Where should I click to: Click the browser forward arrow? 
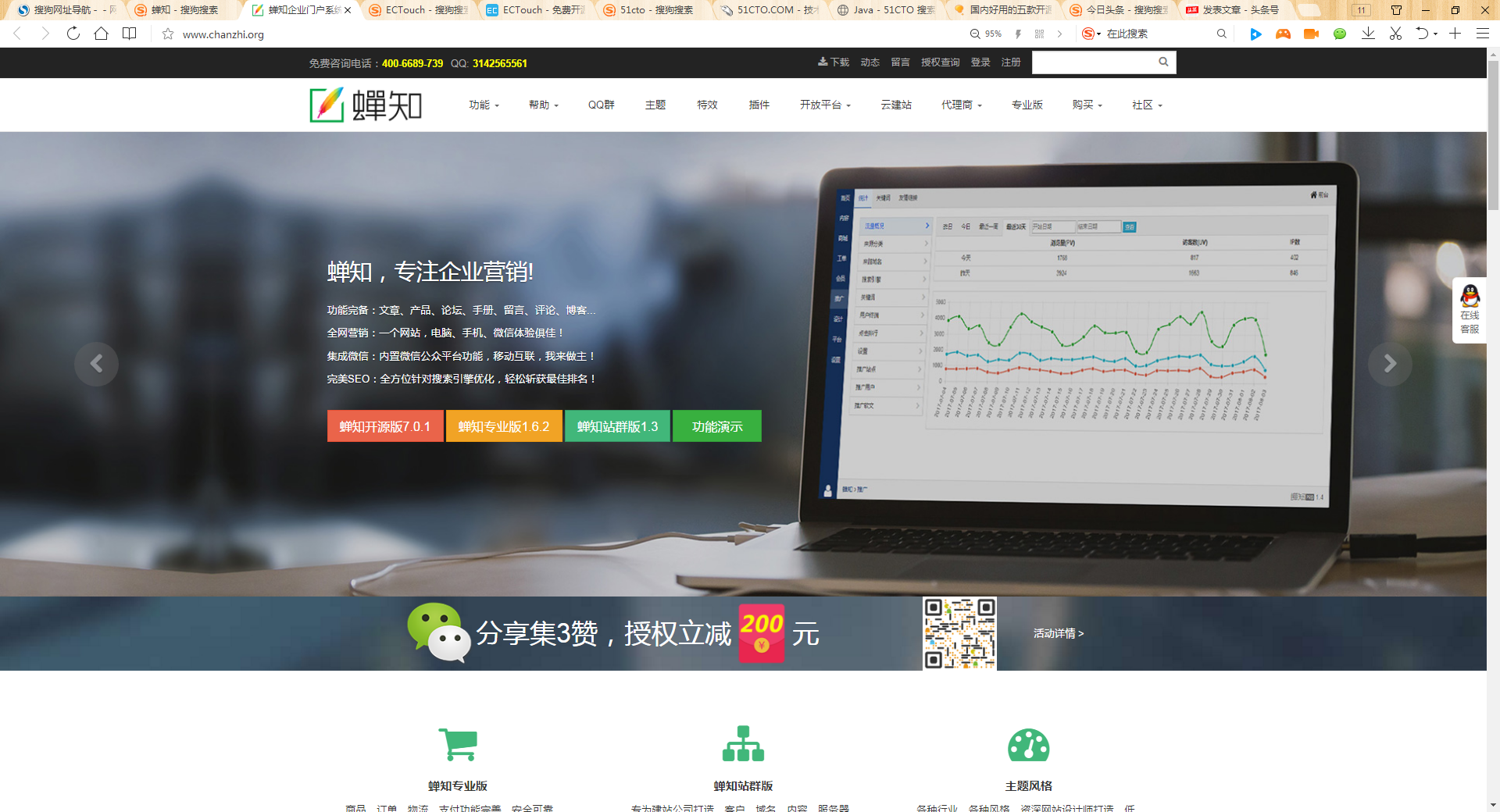[45, 34]
